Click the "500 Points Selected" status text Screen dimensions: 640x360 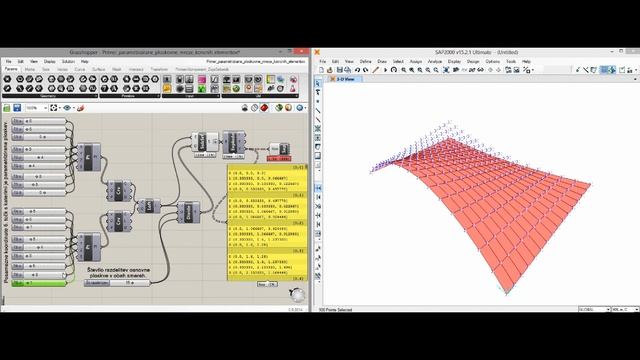[x=335, y=310]
